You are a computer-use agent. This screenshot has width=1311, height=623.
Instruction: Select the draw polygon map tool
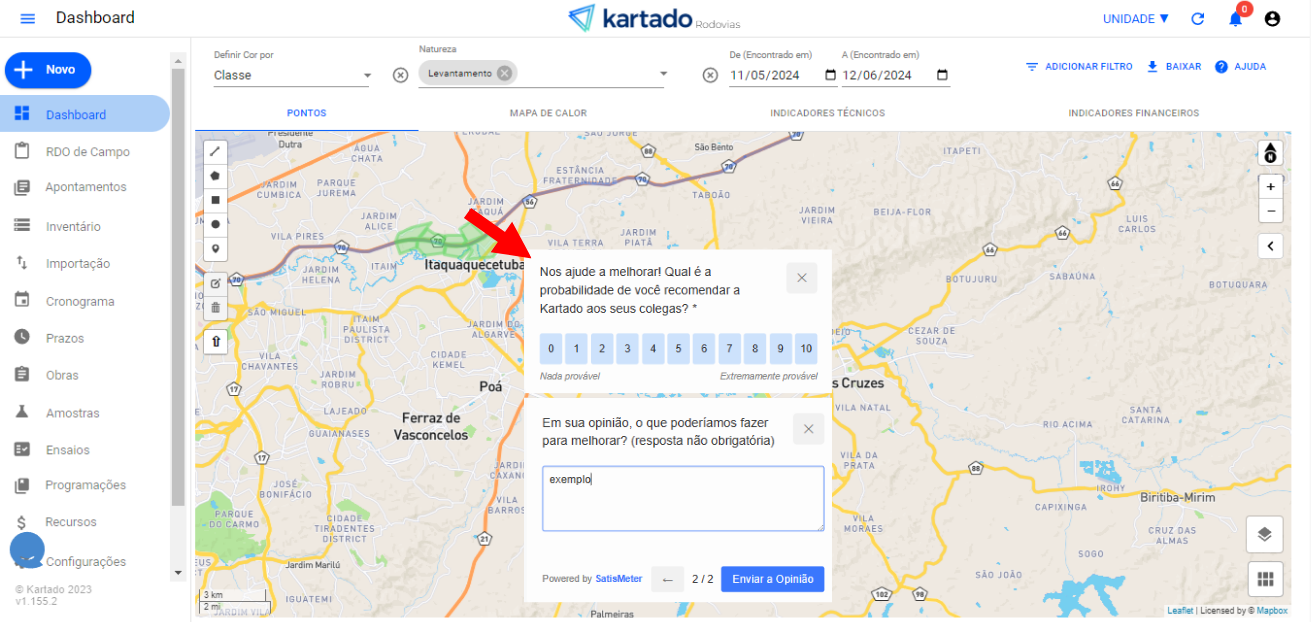(215, 176)
